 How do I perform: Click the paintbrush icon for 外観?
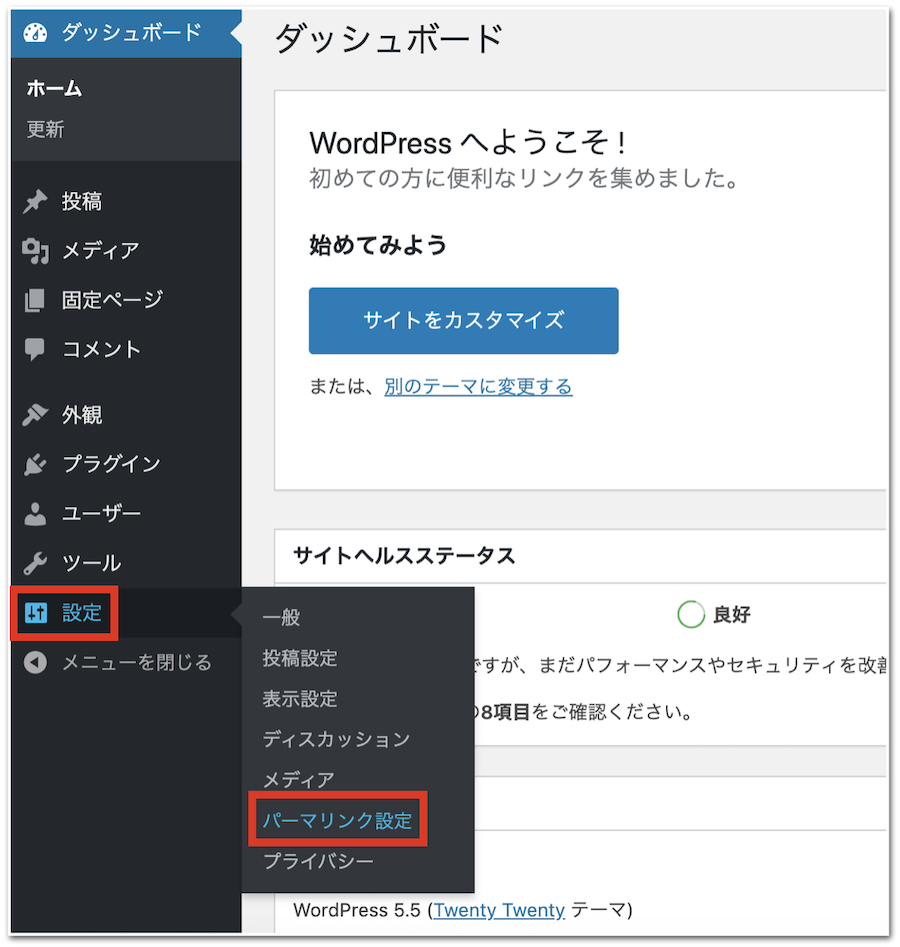pyautogui.click(x=36, y=415)
